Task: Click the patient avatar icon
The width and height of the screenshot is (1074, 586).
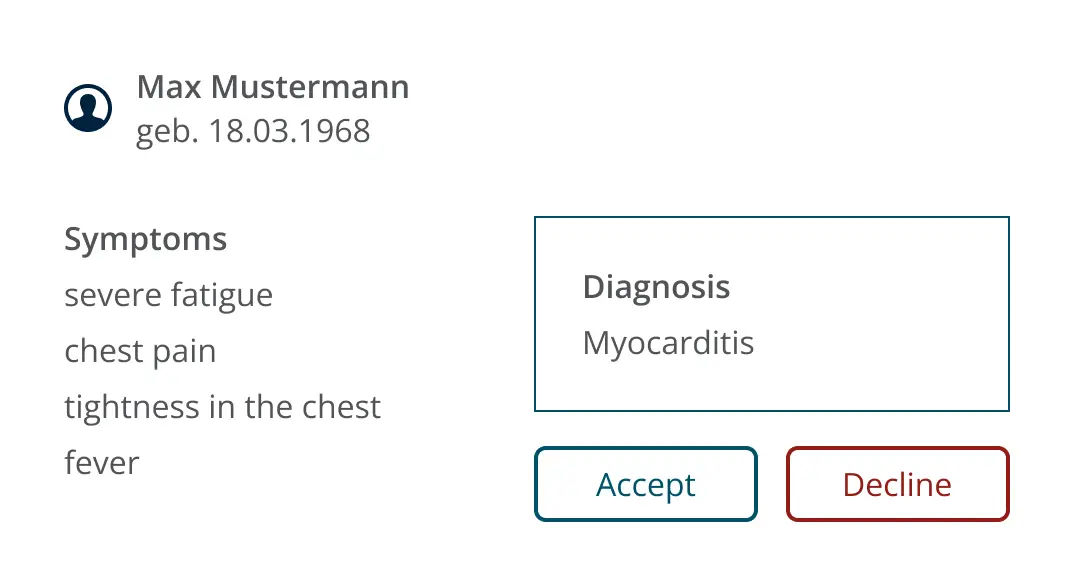Action: pyautogui.click(x=88, y=108)
